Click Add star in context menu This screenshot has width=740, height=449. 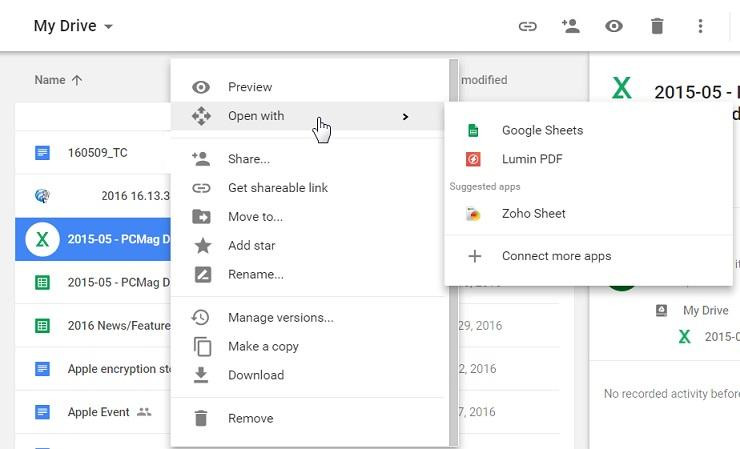(251, 245)
